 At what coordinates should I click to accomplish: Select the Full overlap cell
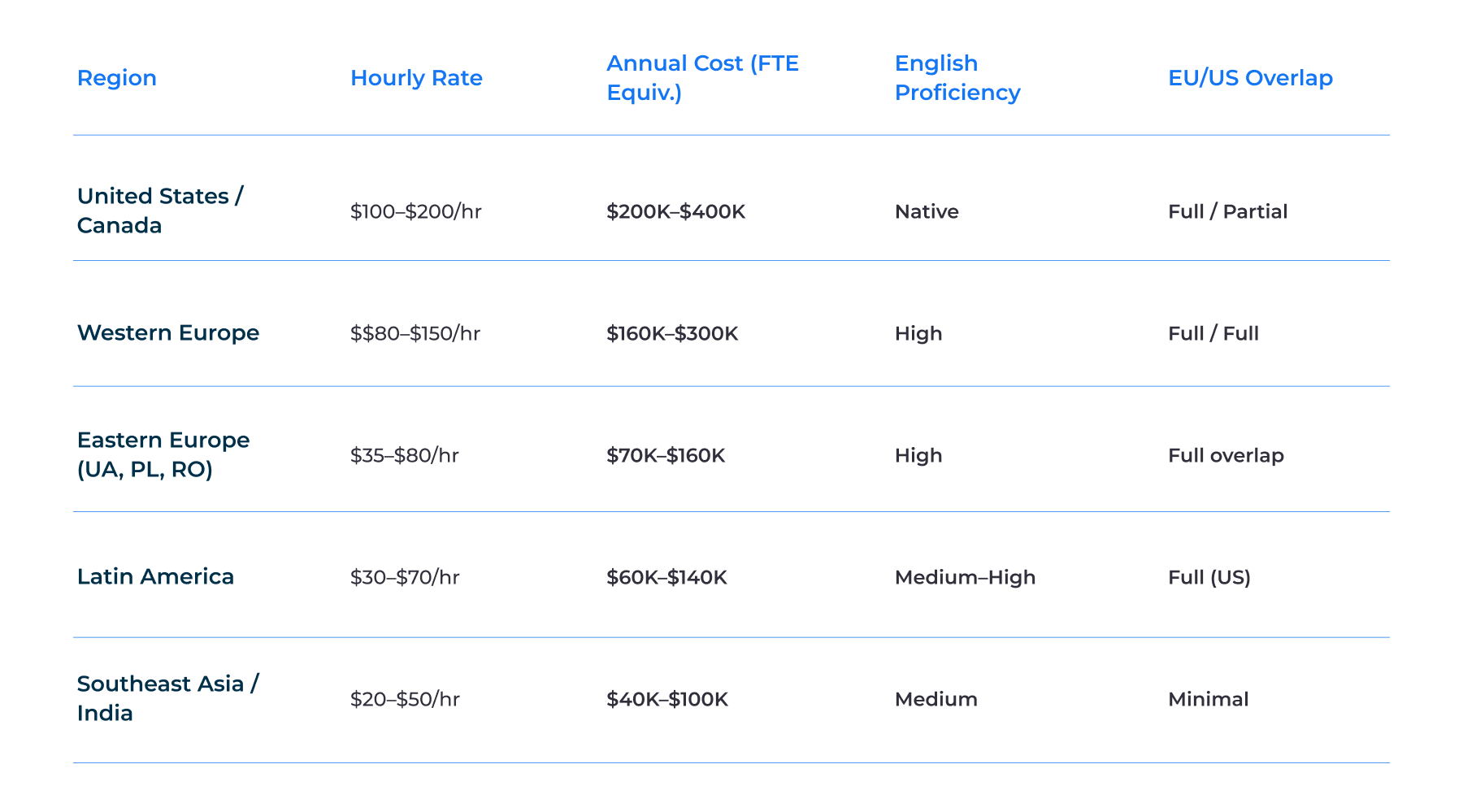pos(1226,455)
